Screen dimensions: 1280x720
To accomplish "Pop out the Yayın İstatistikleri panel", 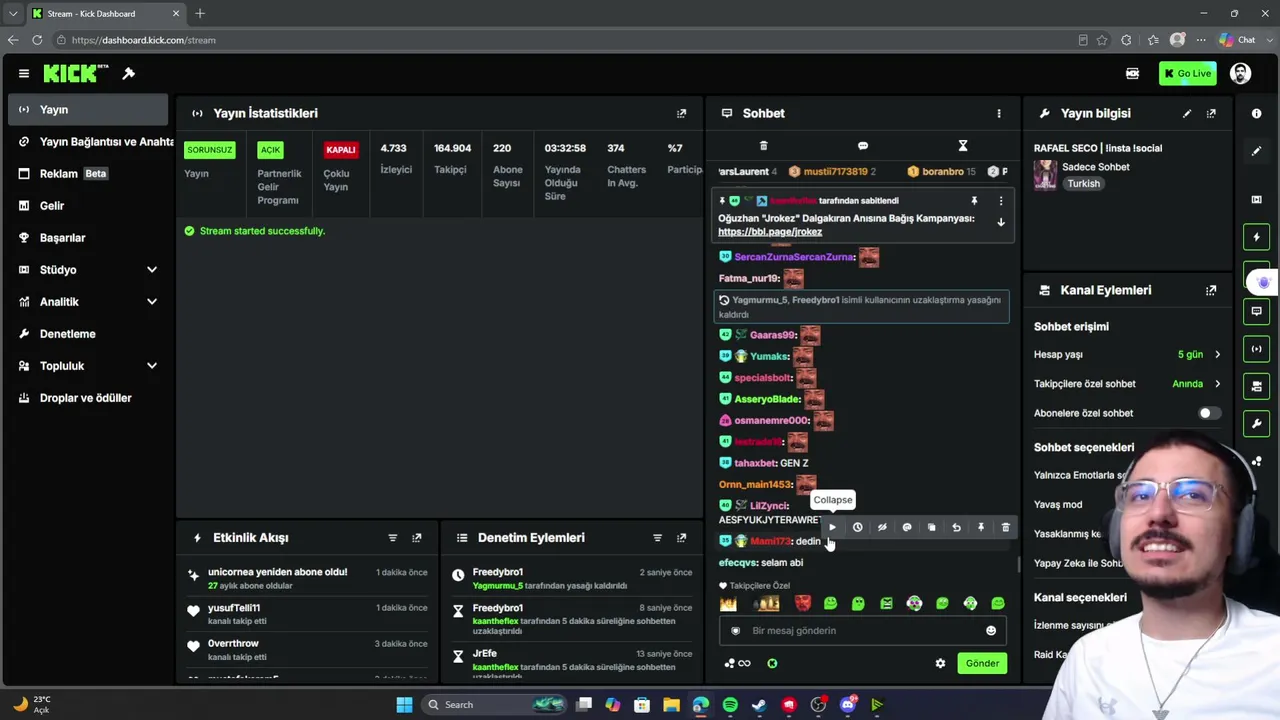I will click(681, 113).
